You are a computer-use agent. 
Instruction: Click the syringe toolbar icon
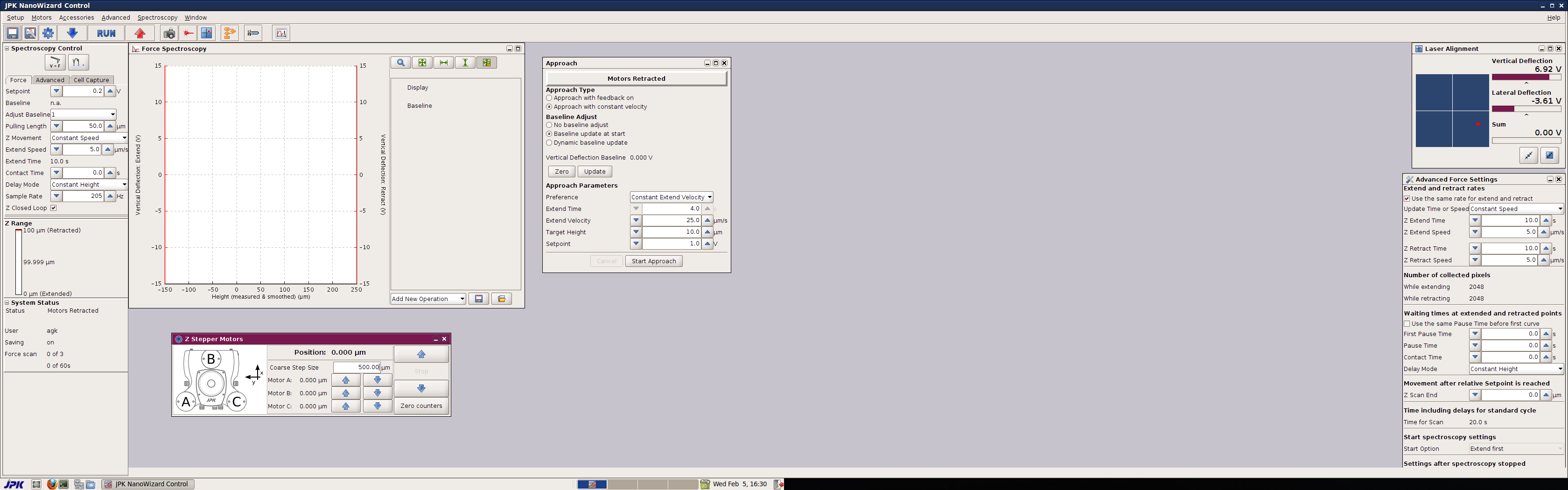point(254,33)
